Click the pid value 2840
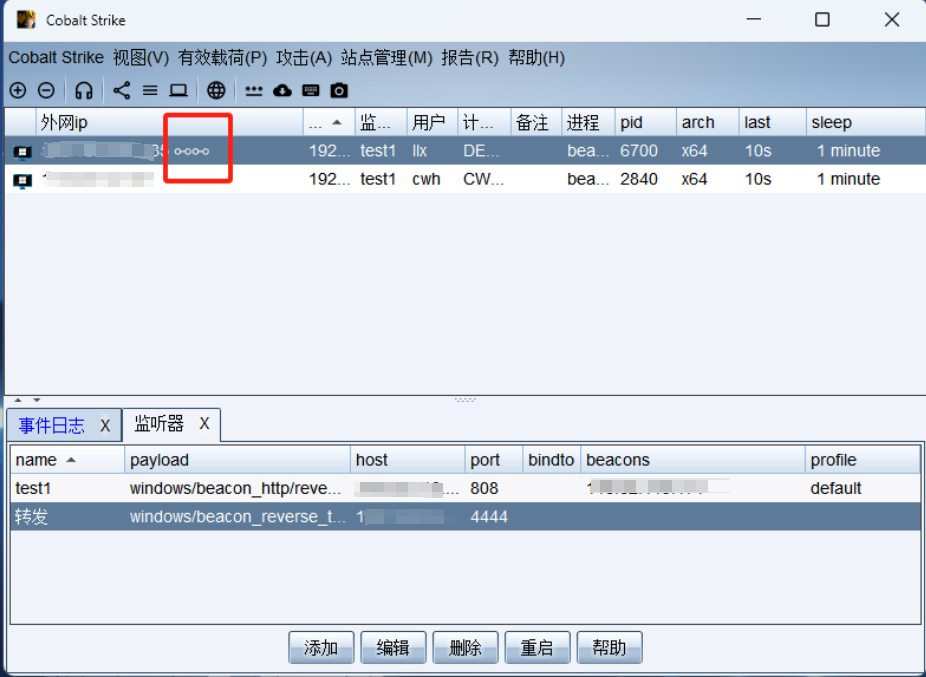 tap(638, 179)
